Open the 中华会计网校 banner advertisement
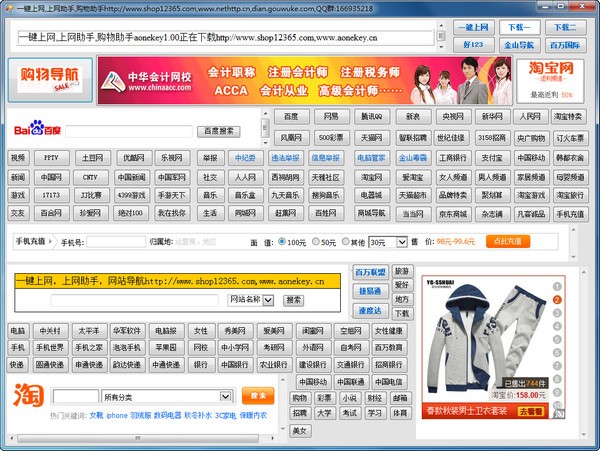600x451 pixels. point(305,80)
